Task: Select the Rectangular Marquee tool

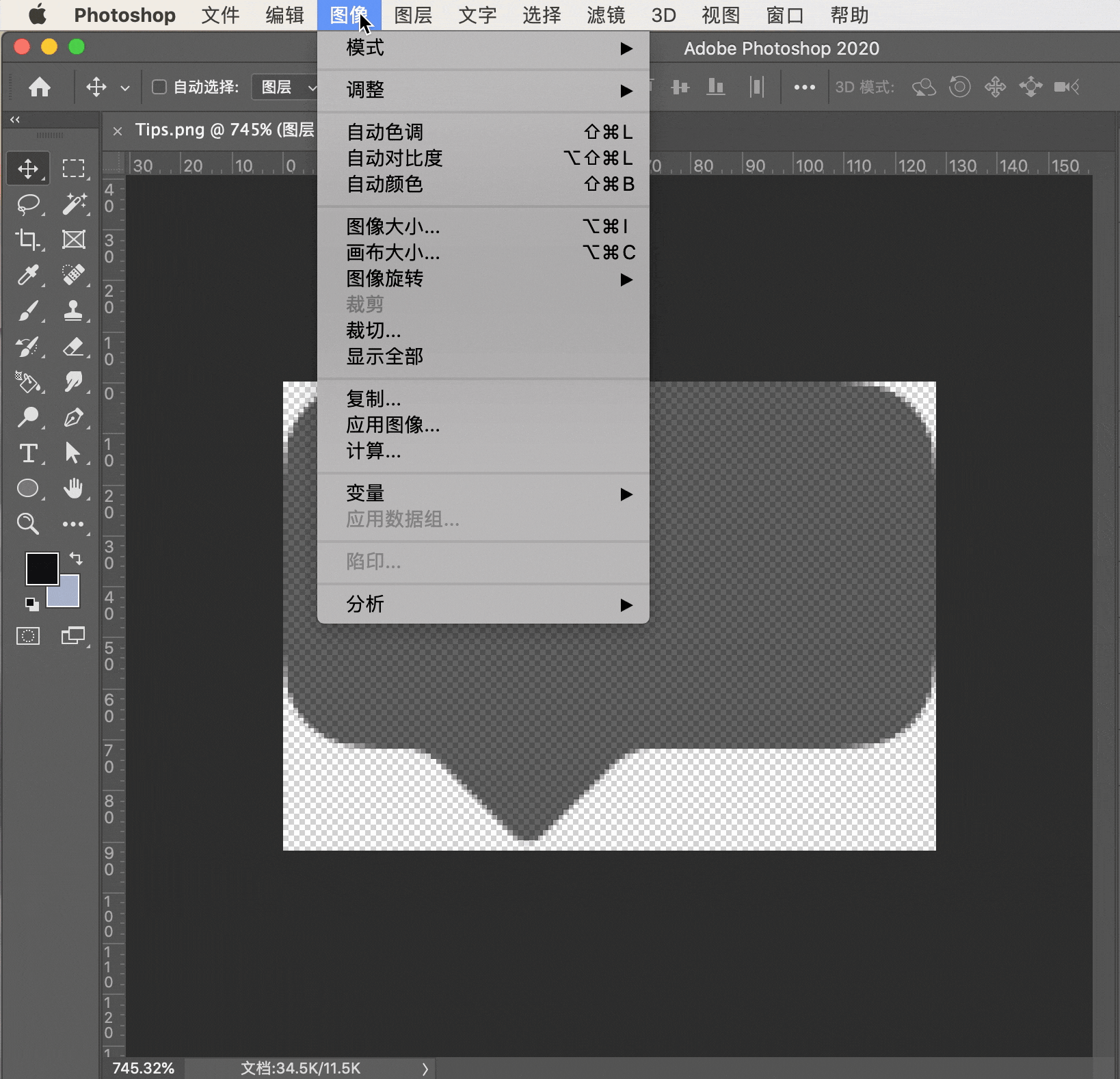Action: (x=73, y=168)
